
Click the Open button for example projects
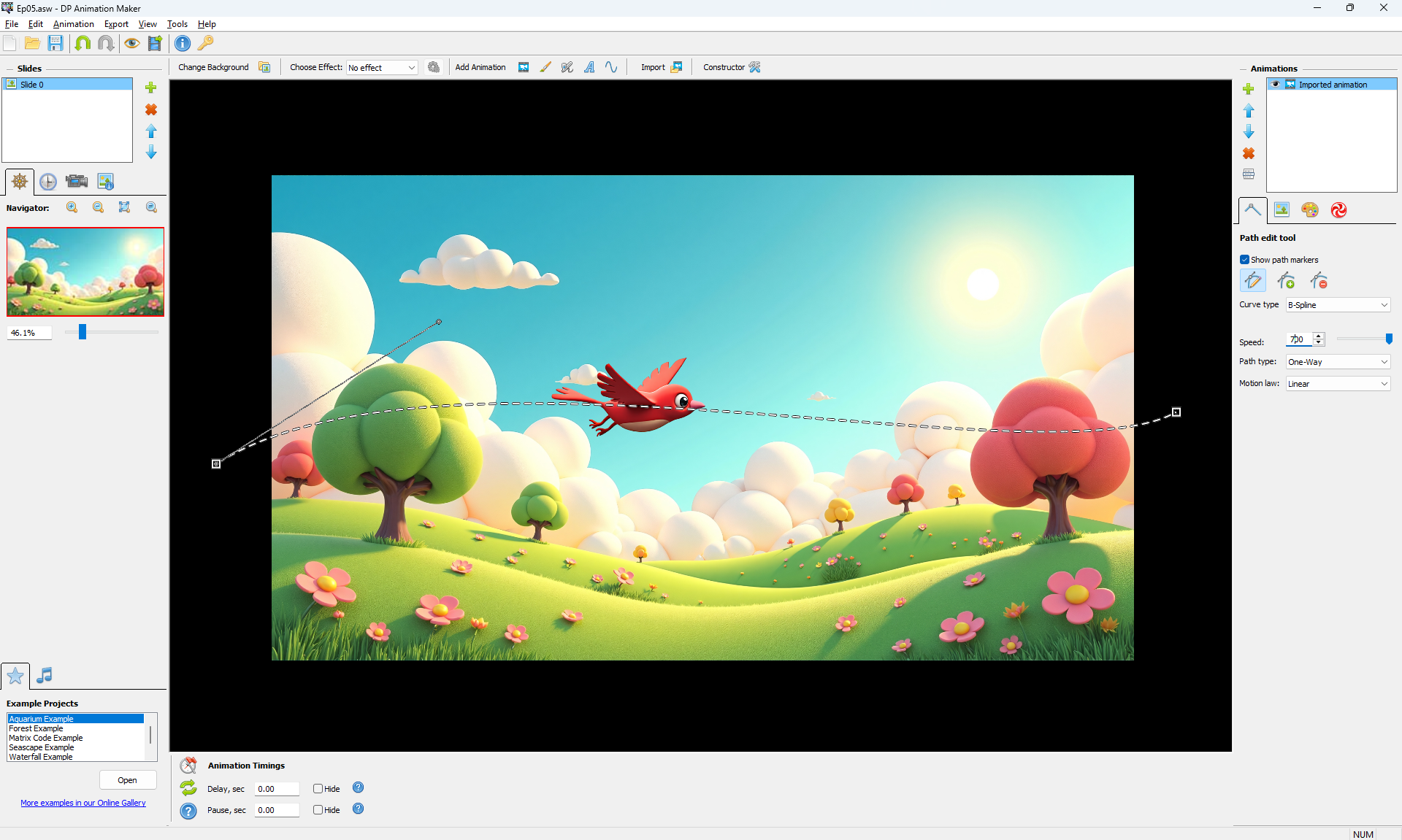[x=127, y=780]
